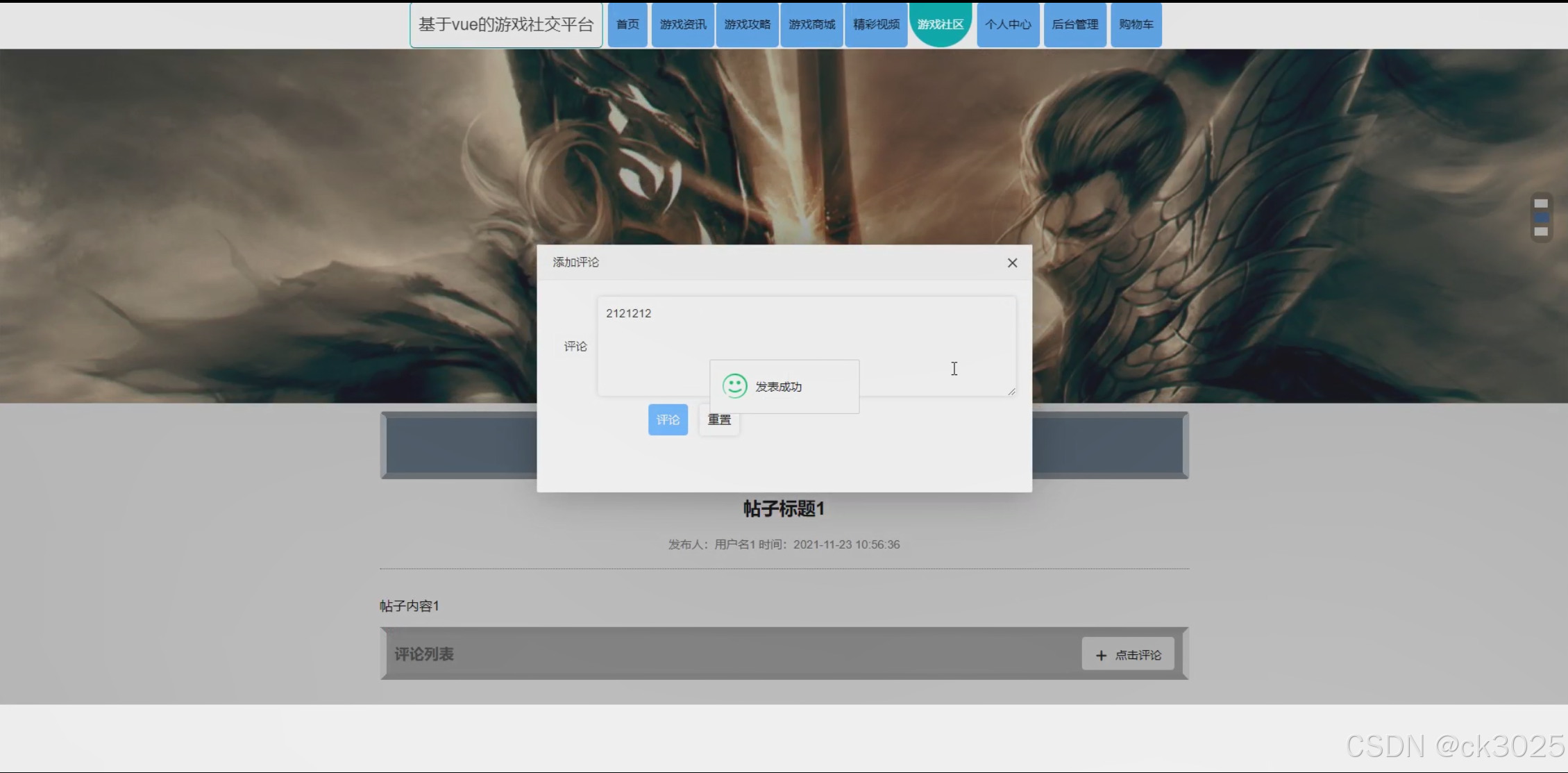Switch to 游戏商城 tab

click(x=811, y=24)
